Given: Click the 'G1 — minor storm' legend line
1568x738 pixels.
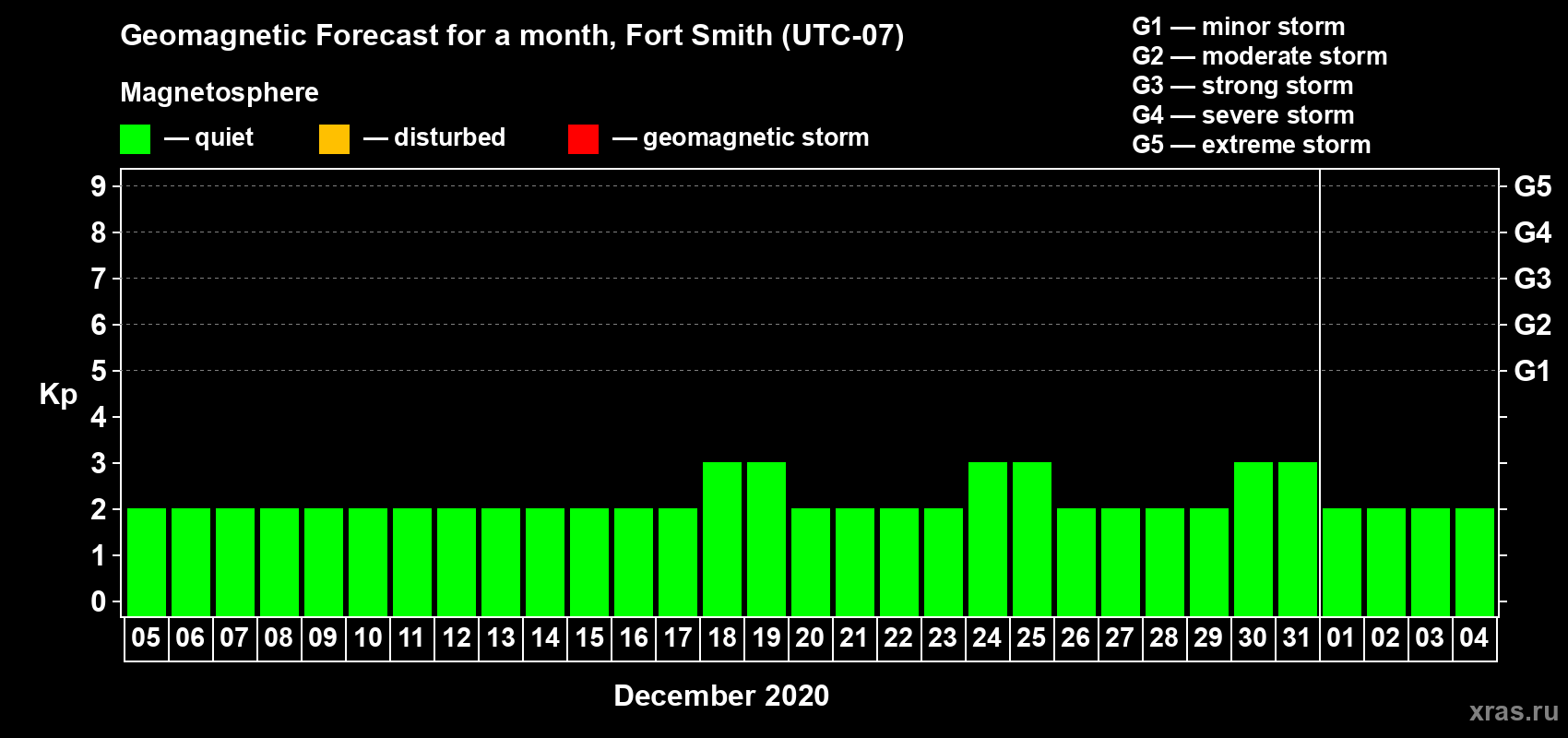Looking at the screenshot, I should click(x=1239, y=27).
